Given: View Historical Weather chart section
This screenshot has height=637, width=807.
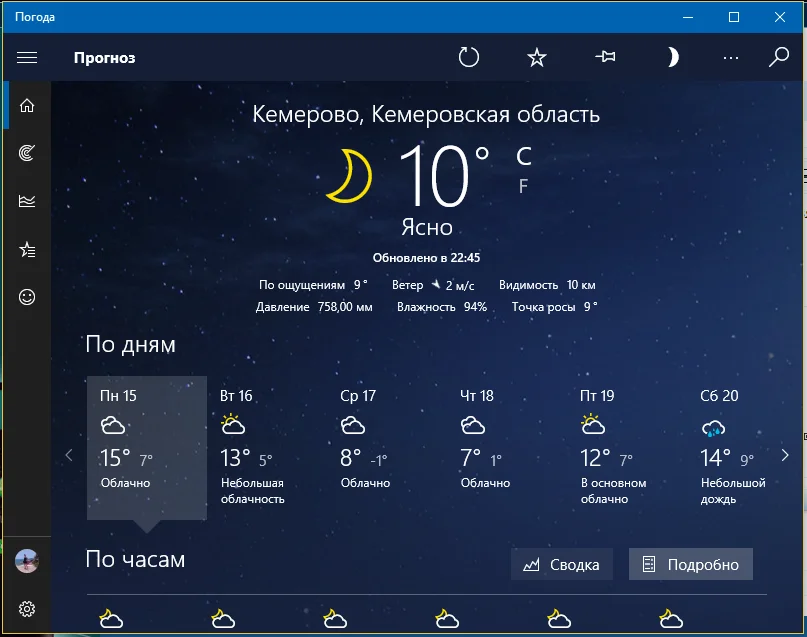Looking at the screenshot, I should (x=27, y=201).
